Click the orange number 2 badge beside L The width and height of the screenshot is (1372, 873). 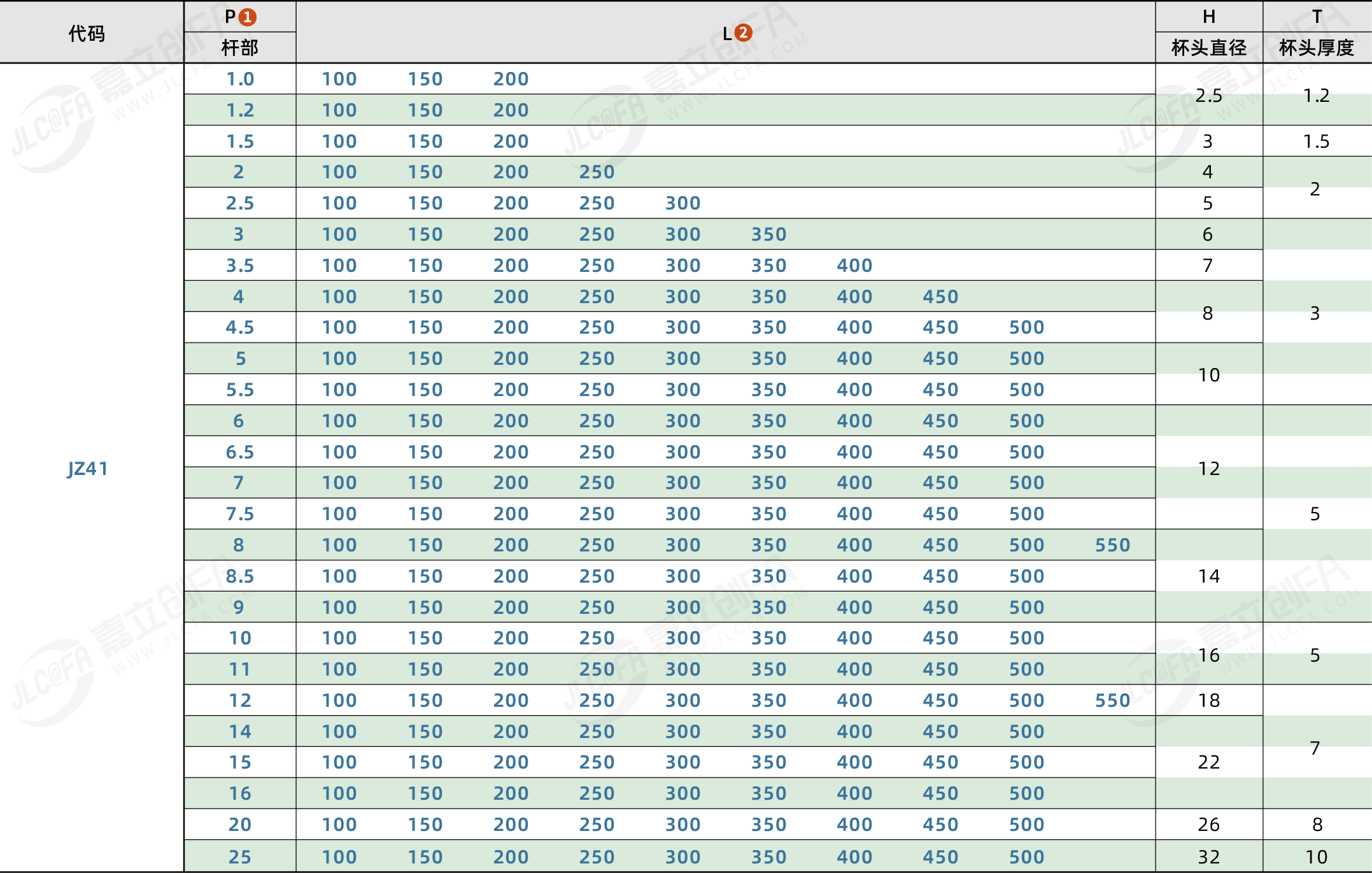[x=743, y=32]
